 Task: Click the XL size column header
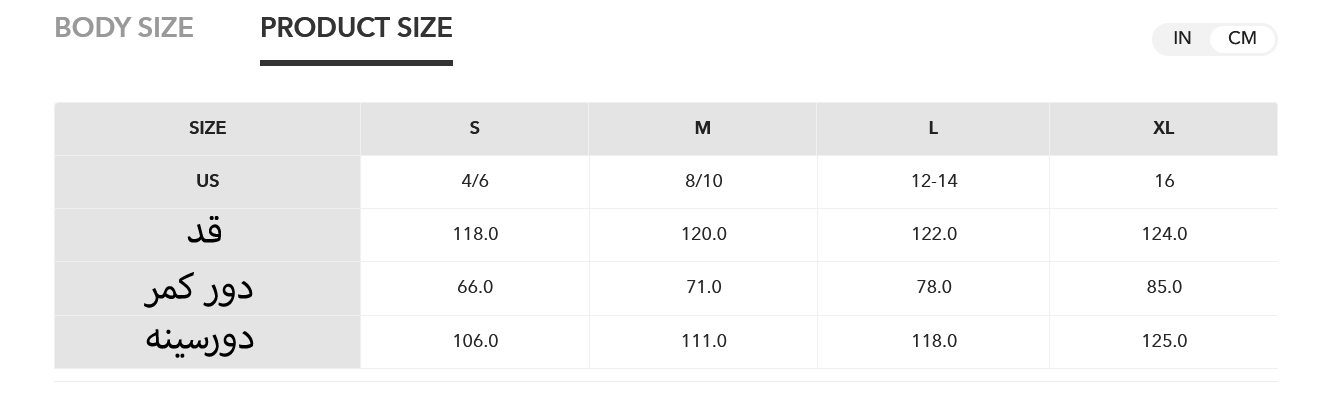pyautogui.click(x=1163, y=128)
